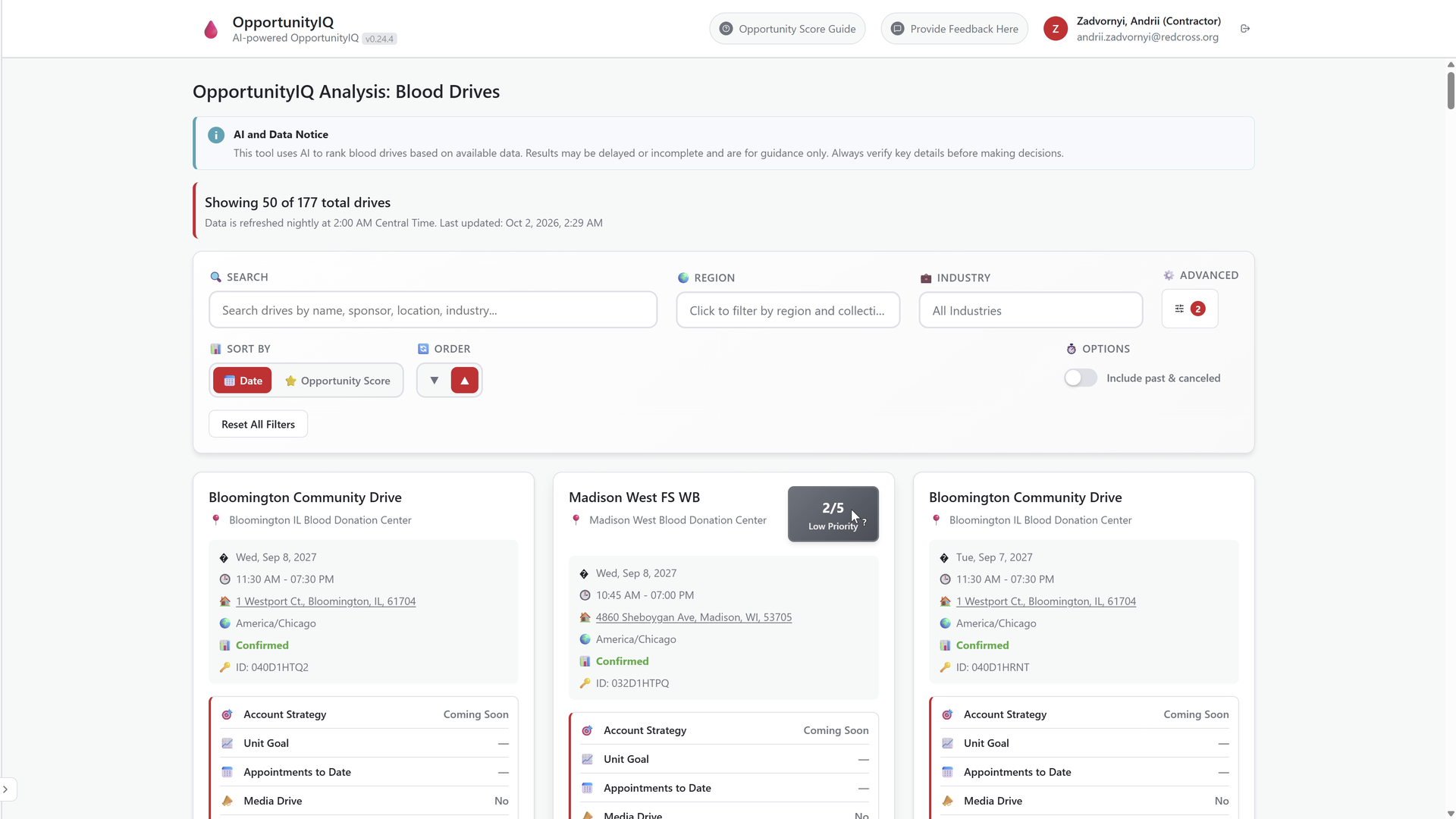Image resolution: width=1456 pixels, height=819 pixels.
Task: Click the OpportunityIQ blood drop logo
Action: point(211,30)
